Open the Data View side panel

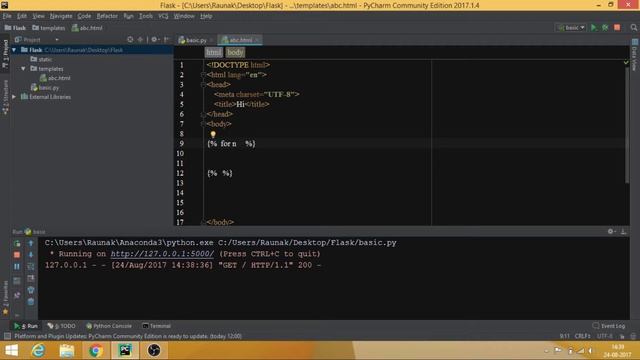click(635, 56)
